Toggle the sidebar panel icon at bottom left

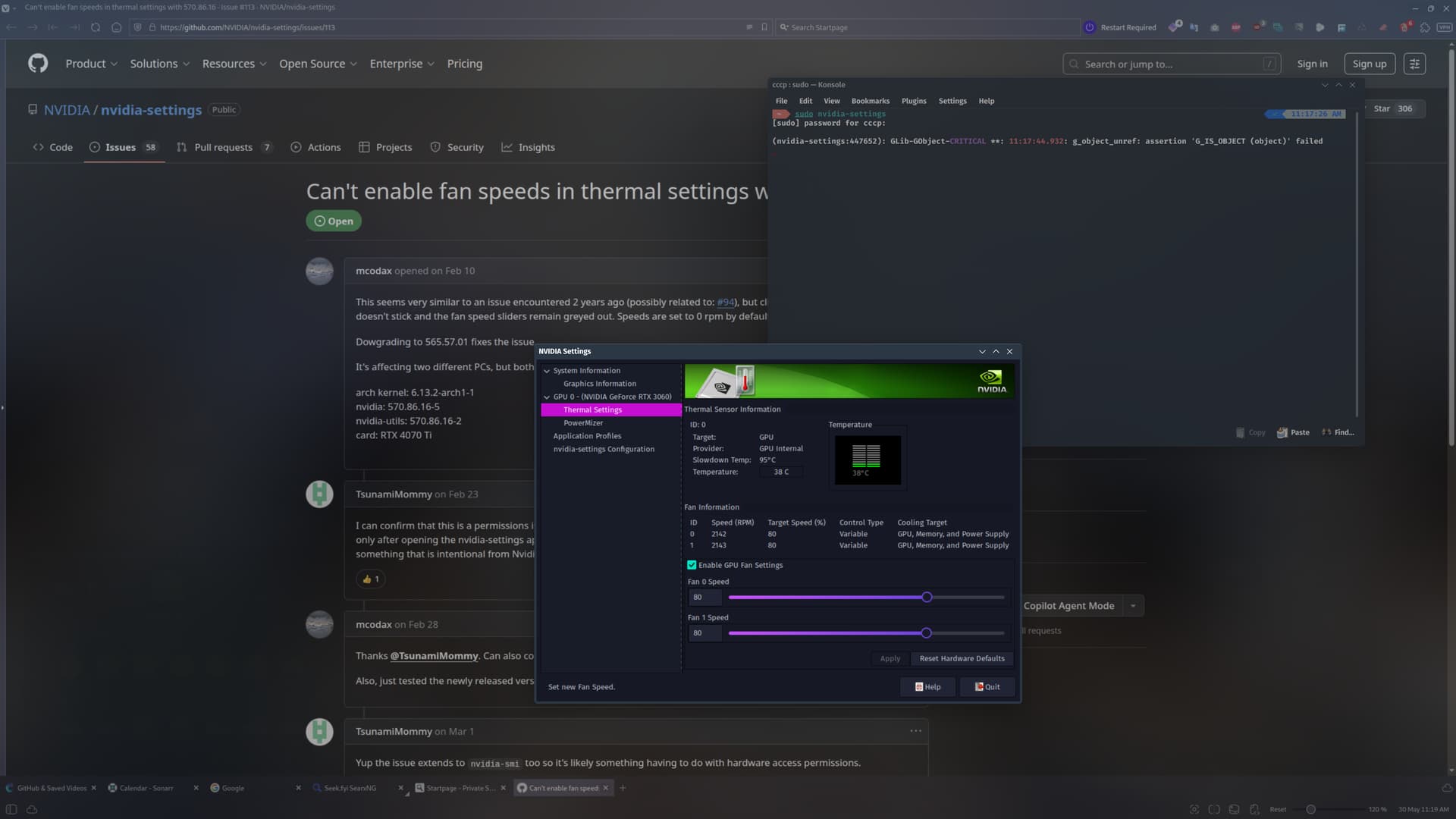[x=11, y=809]
